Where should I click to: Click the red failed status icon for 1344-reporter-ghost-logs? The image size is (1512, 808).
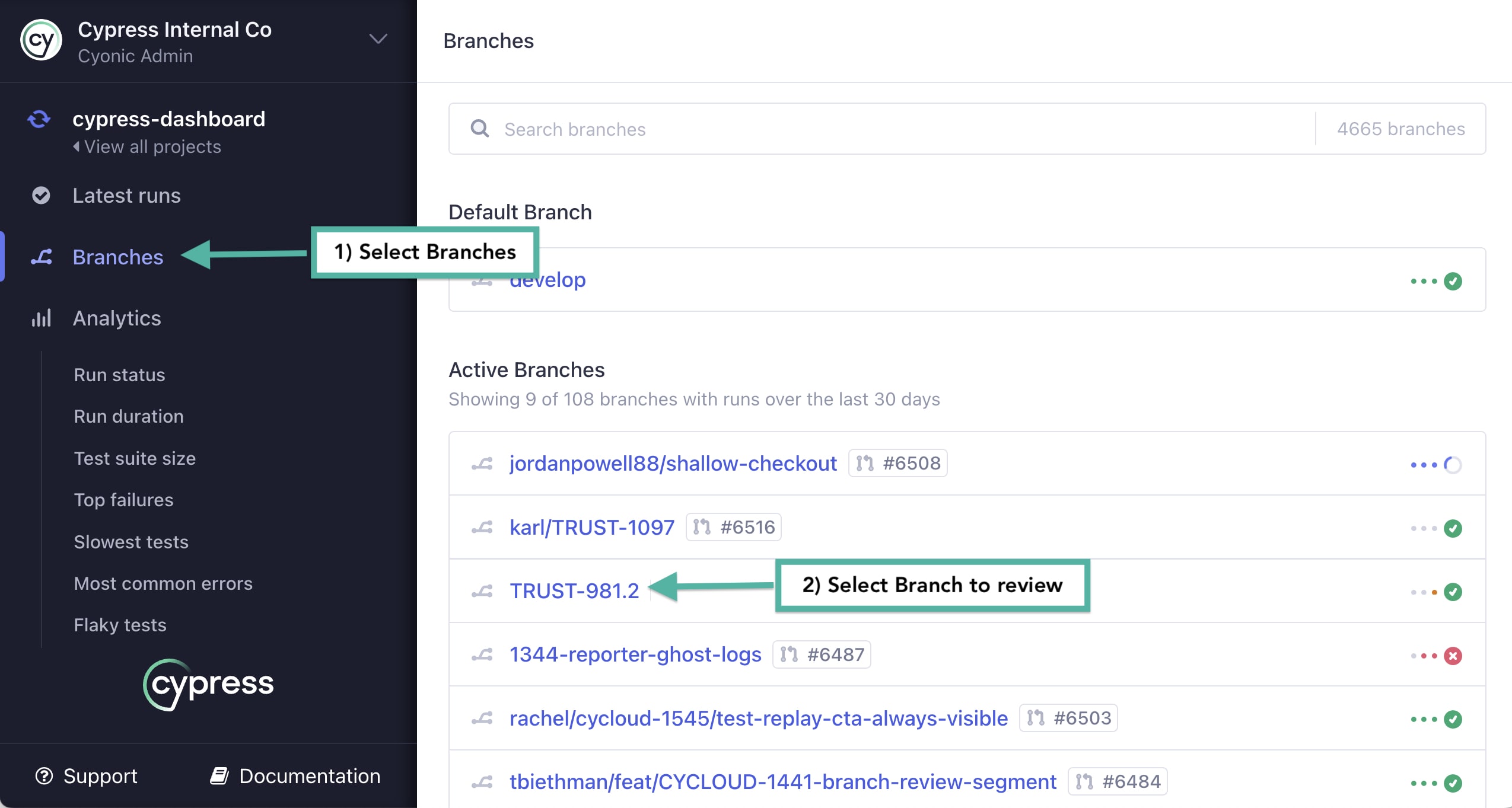coord(1453,656)
